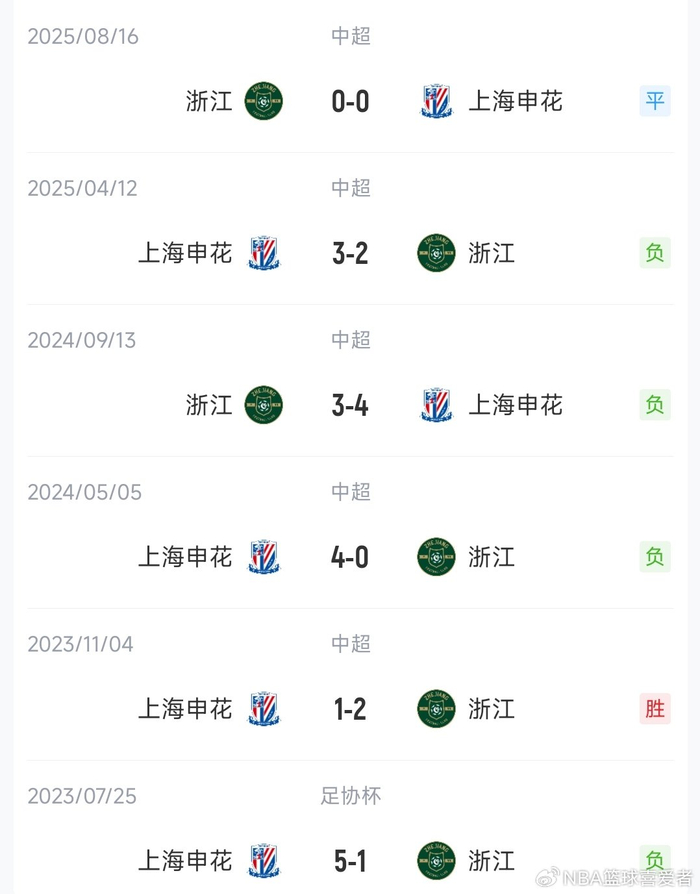
Task: Click 负 badge on the 4-0 match
Action: (655, 557)
